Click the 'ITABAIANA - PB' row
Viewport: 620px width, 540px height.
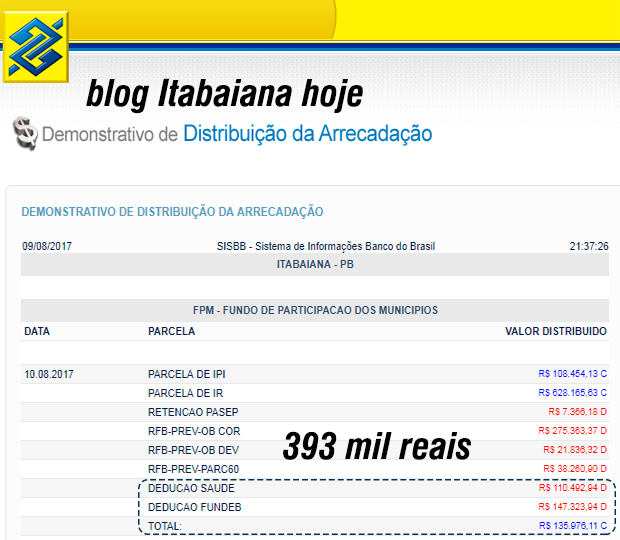tap(315, 264)
